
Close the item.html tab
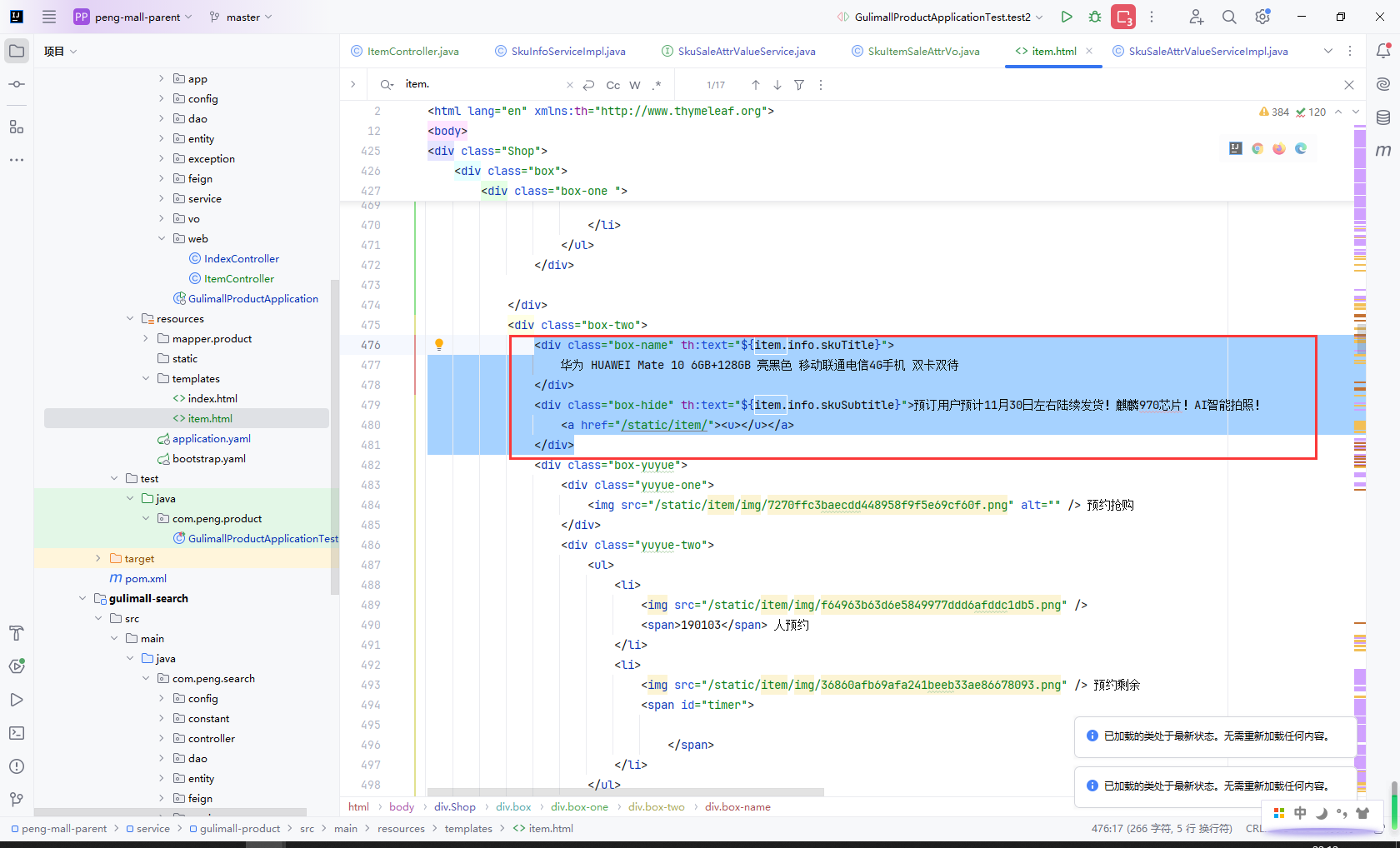1089,51
